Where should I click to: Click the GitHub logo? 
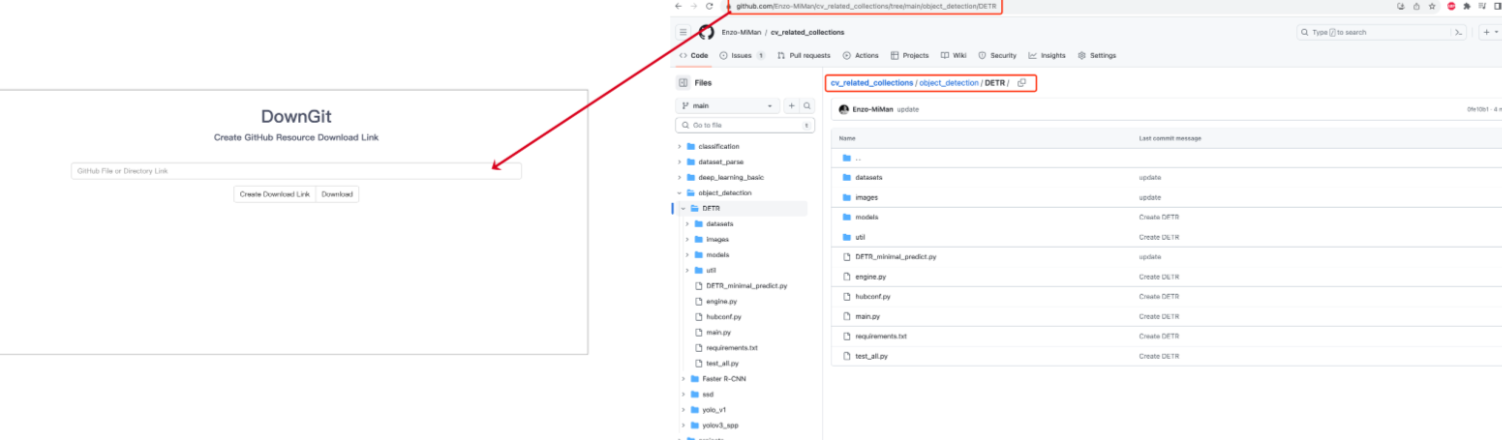[706, 32]
